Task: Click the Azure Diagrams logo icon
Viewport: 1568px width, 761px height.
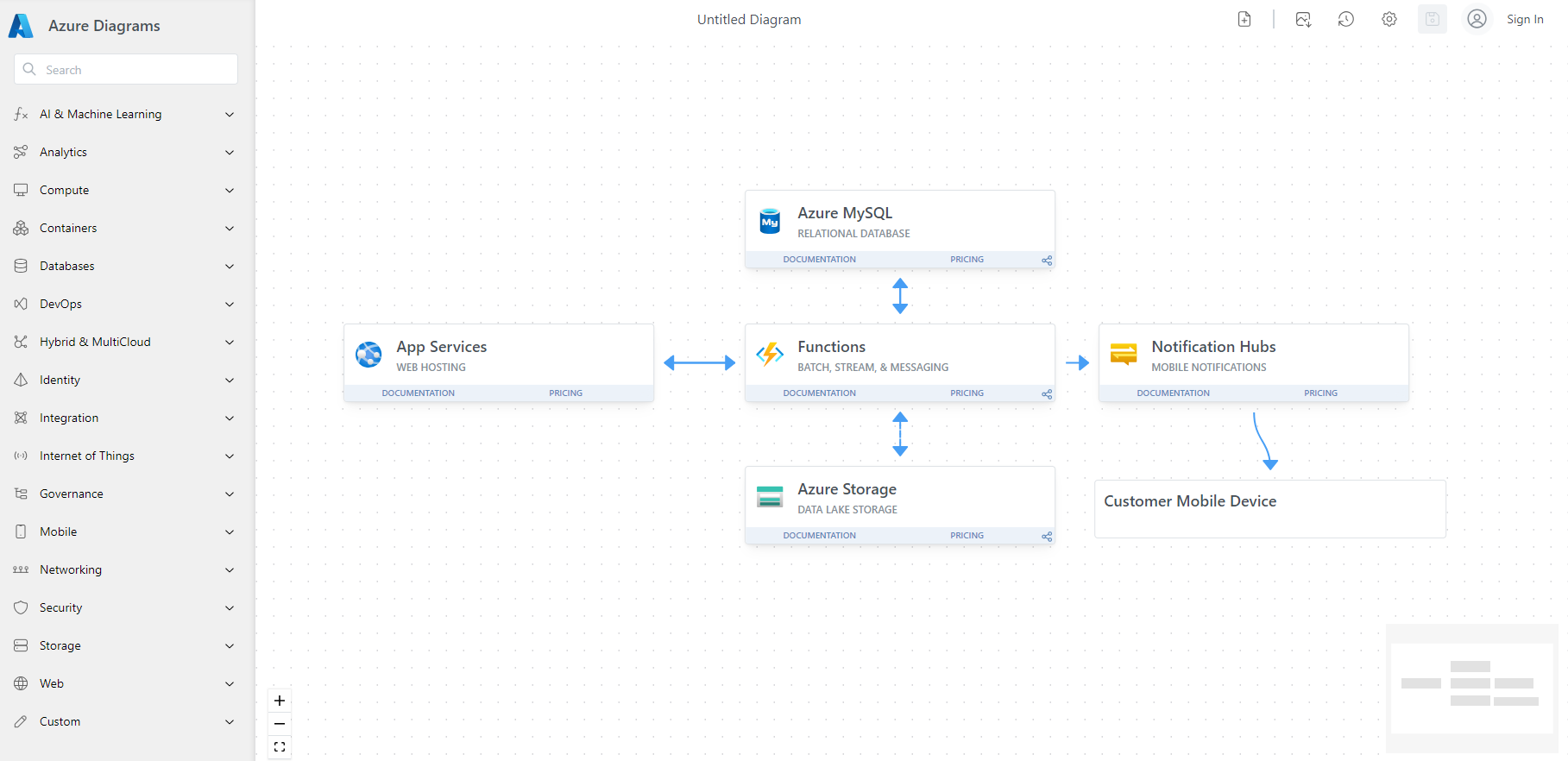Action: 21,26
